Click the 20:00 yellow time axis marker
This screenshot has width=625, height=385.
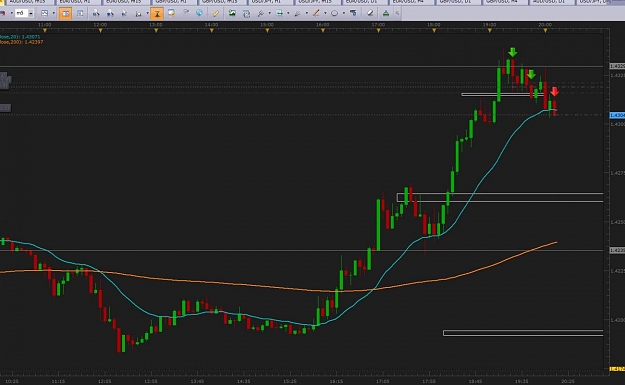tap(545, 30)
